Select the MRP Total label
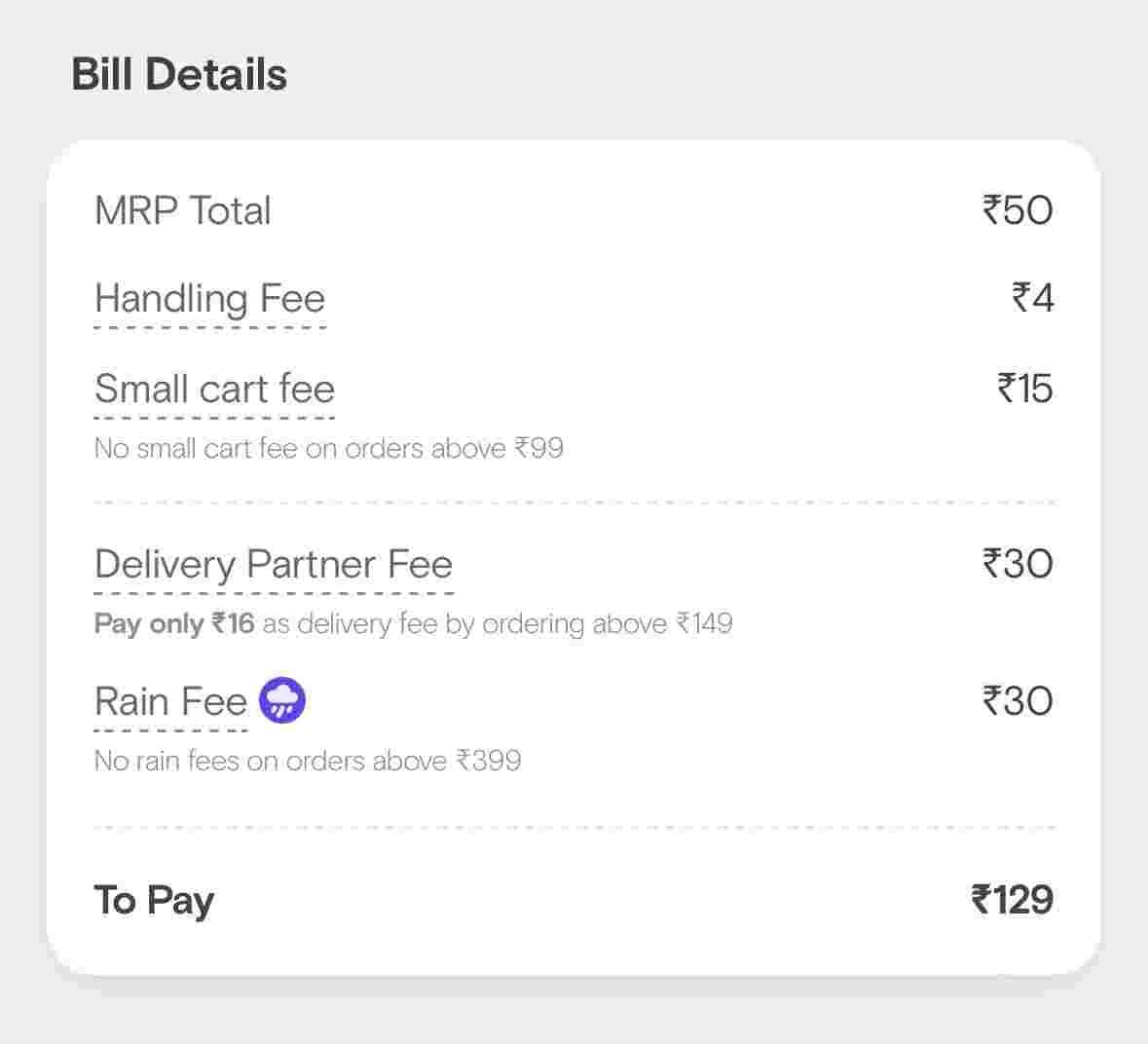 click(183, 211)
